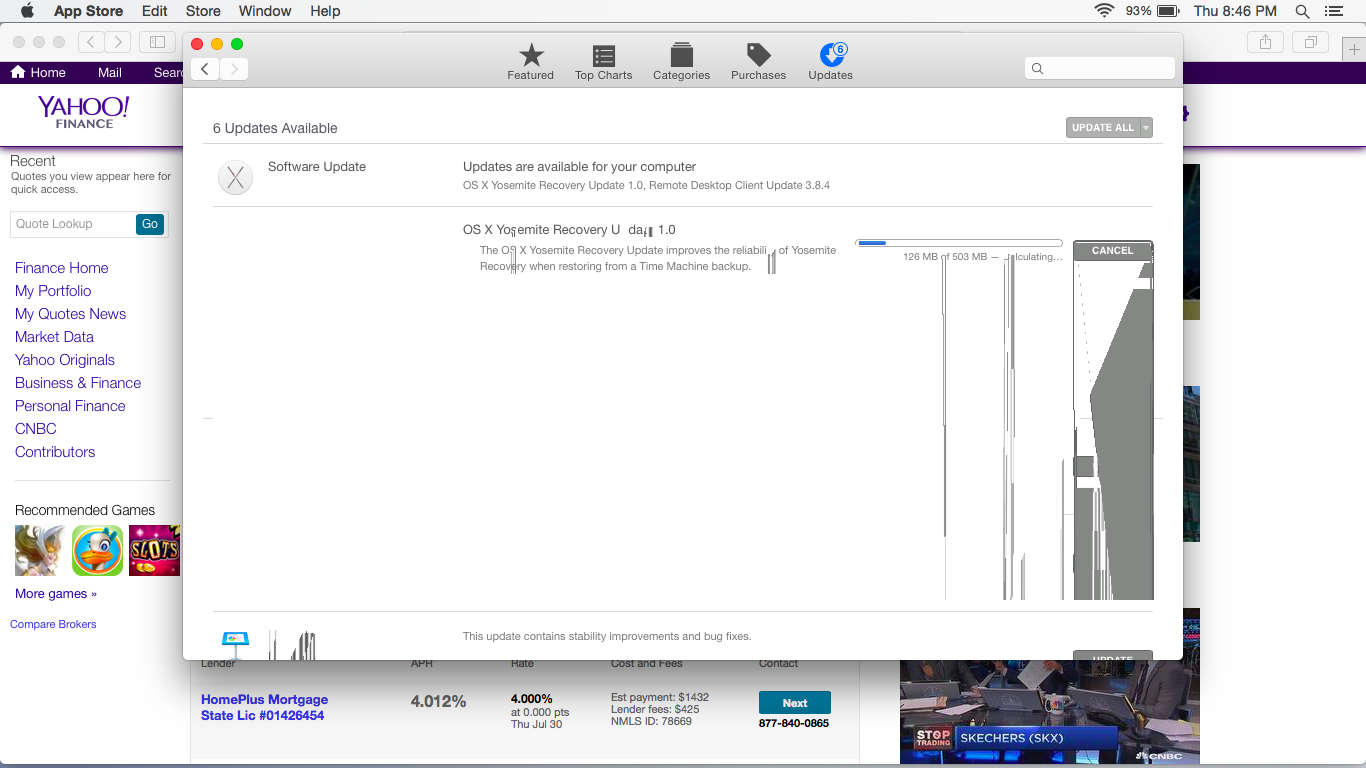Click the App Store search field
The width and height of the screenshot is (1366, 768).
1099,68
